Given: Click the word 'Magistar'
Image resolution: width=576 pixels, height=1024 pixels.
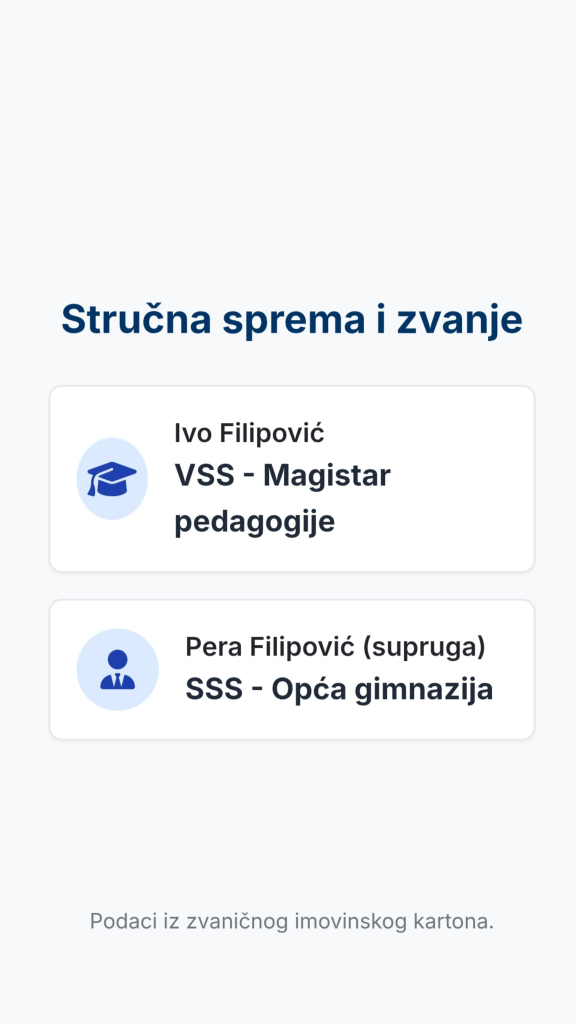Looking at the screenshot, I should pos(327,476).
